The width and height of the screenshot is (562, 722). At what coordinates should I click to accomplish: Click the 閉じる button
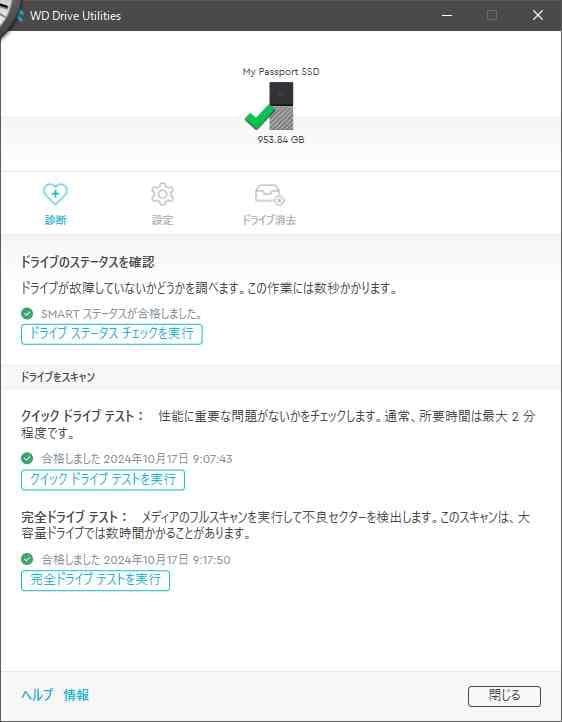pos(504,696)
